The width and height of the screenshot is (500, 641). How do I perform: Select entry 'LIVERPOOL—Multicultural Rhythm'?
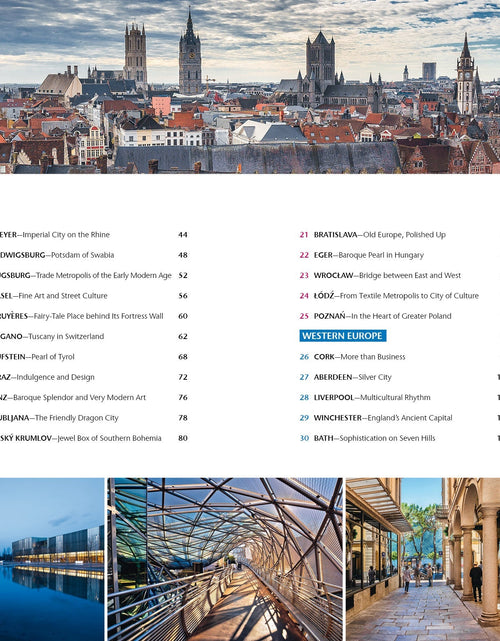point(372,397)
